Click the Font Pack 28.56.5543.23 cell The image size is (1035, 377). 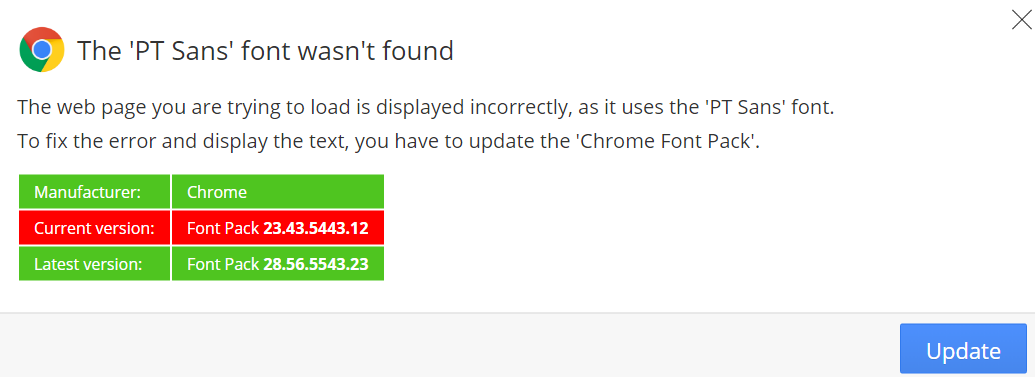278,264
